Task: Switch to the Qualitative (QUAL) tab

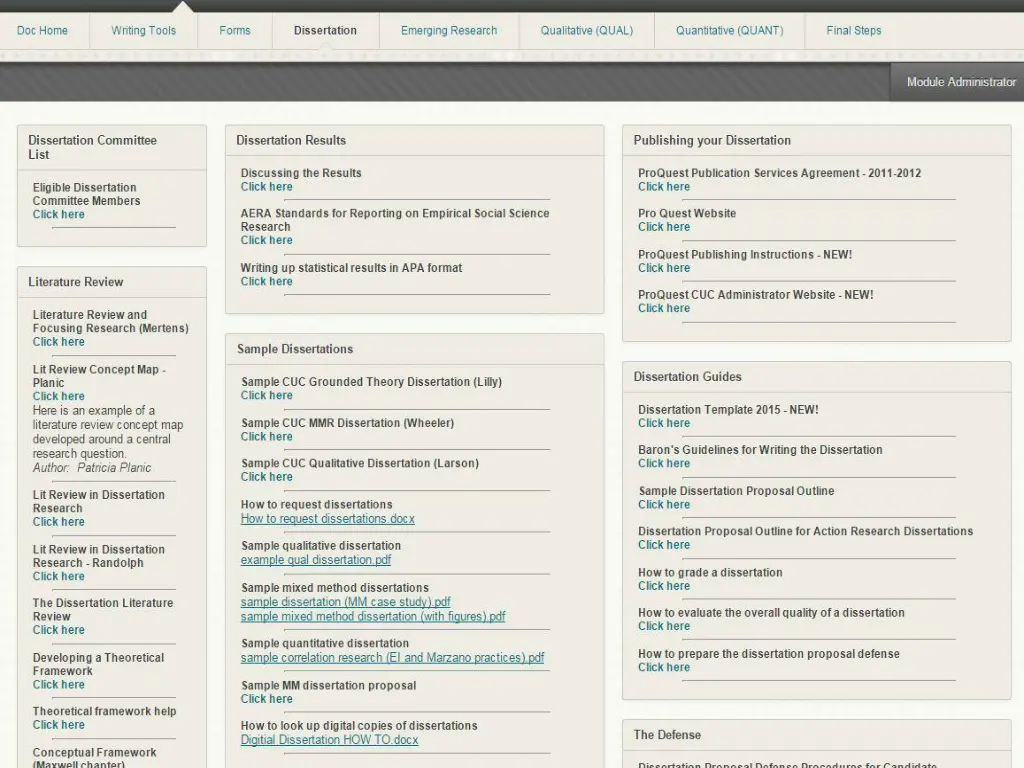Action: [x=587, y=31]
